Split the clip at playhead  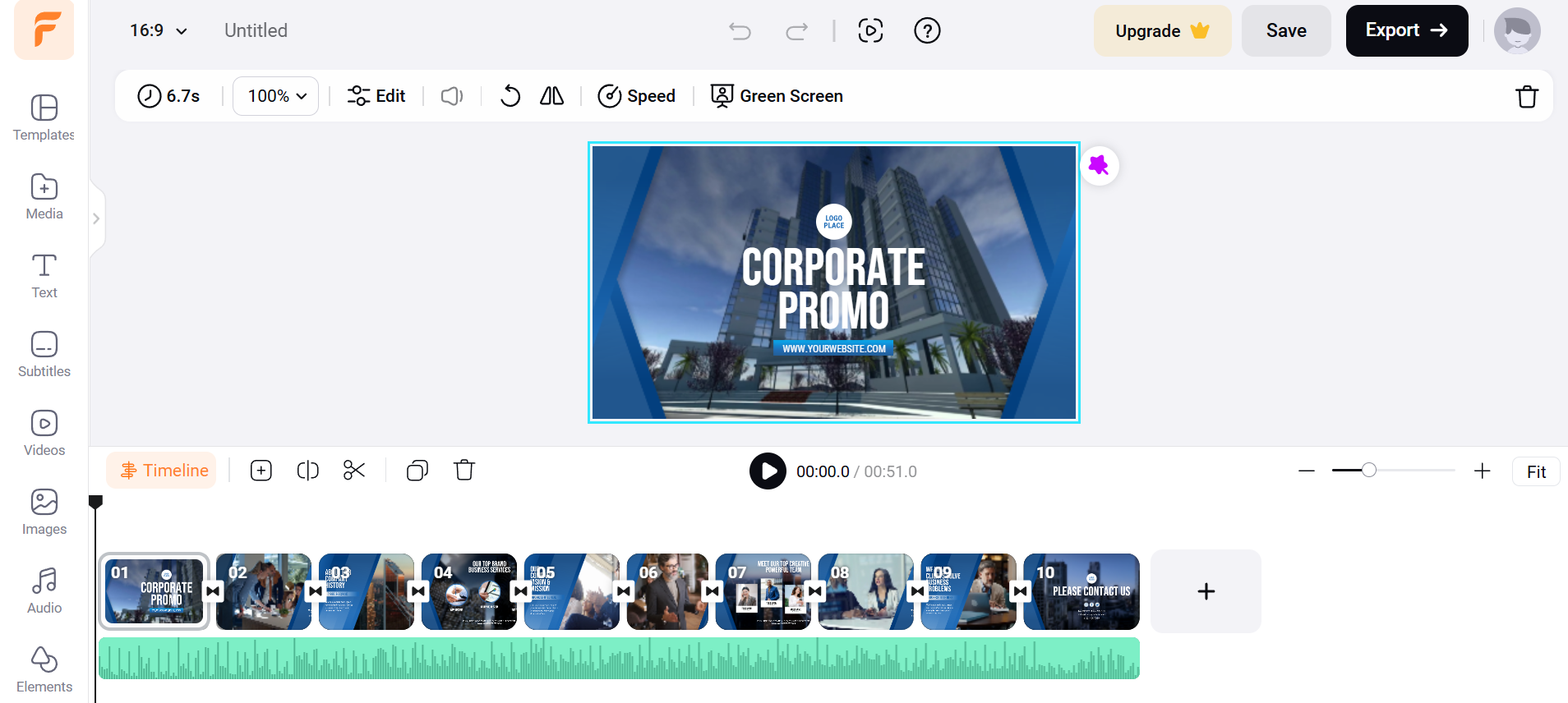point(308,471)
